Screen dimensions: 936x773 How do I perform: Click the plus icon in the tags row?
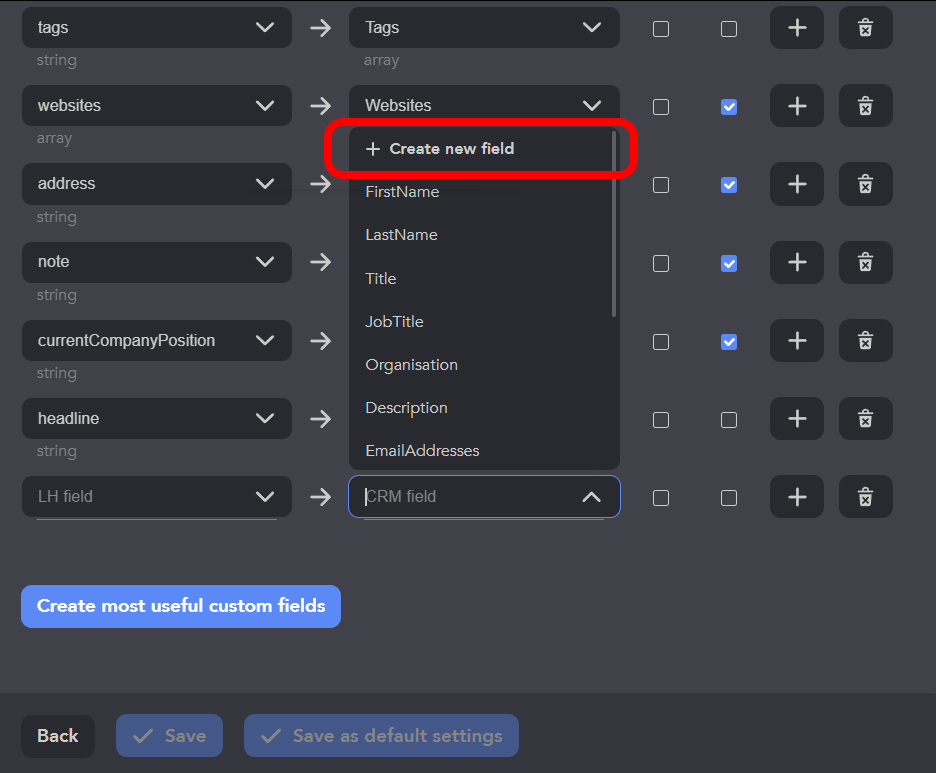tap(797, 28)
